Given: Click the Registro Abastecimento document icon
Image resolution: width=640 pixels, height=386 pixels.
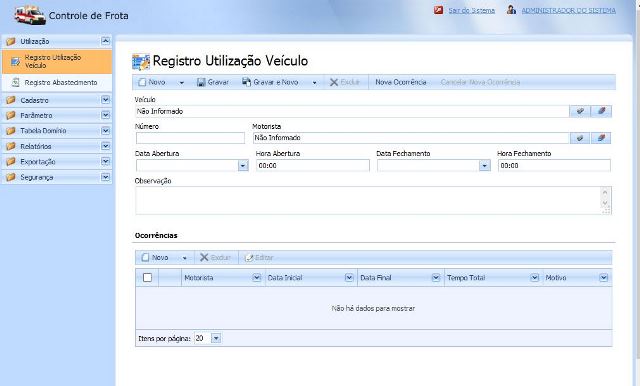Looking at the screenshot, I should 16,82.
